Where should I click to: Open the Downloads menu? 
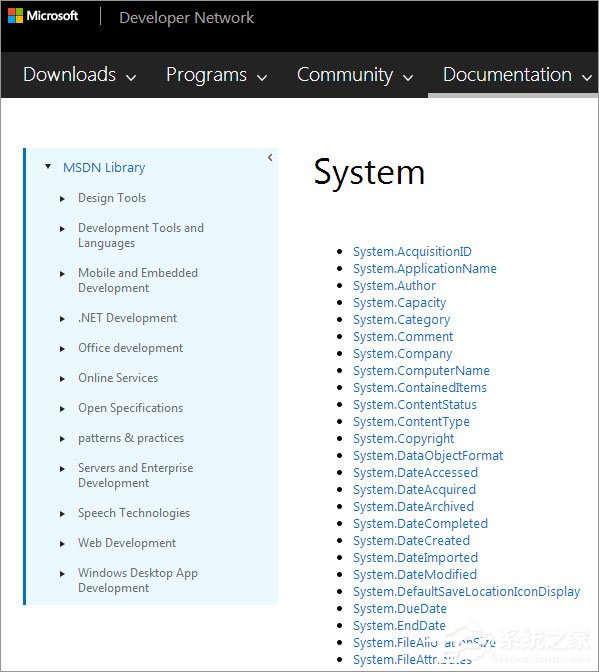[x=80, y=75]
